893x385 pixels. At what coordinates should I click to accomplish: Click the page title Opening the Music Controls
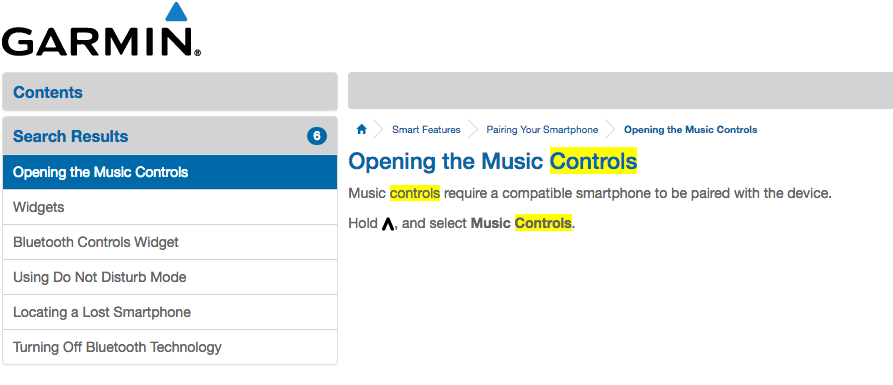(493, 161)
